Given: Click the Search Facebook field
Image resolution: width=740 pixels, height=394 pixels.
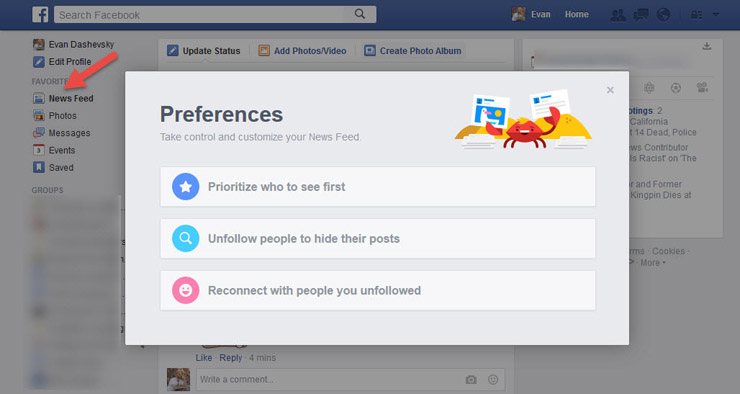Looking at the screenshot, I should [x=203, y=15].
